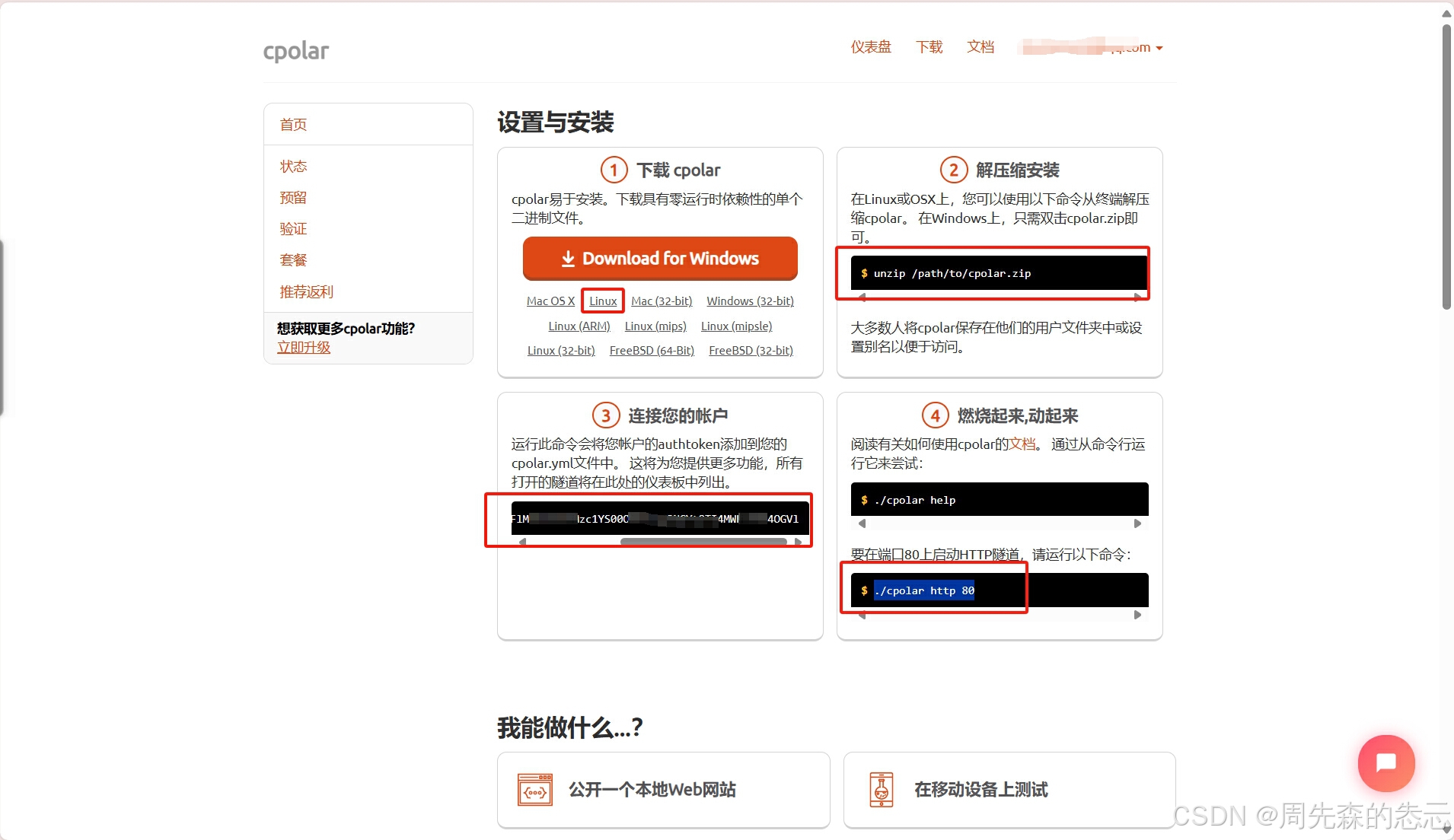Click the ./cpolar http 80 command
The image size is (1454, 840).
[924, 590]
